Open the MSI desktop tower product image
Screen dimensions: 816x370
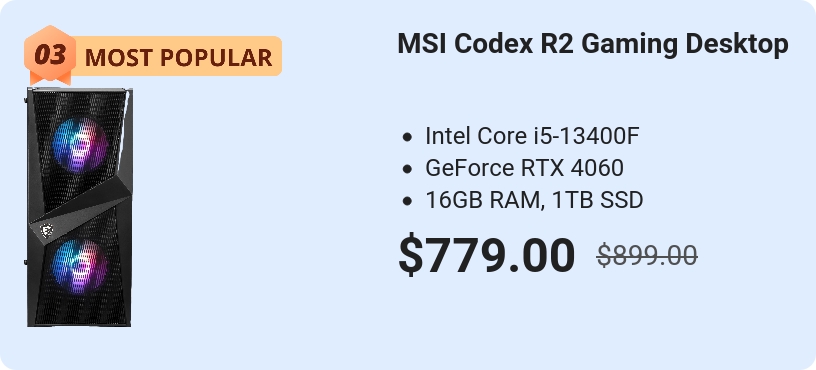coord(79,207)
